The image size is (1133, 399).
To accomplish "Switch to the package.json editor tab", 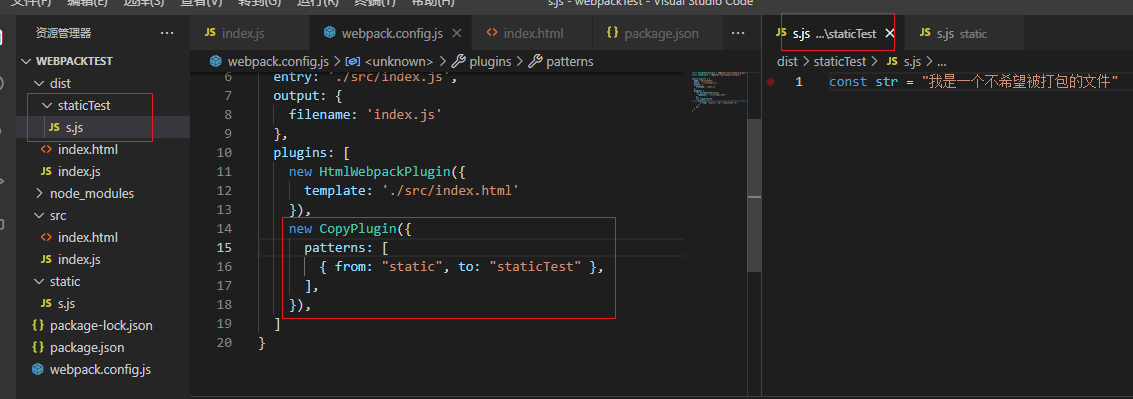I will (661, 33).
